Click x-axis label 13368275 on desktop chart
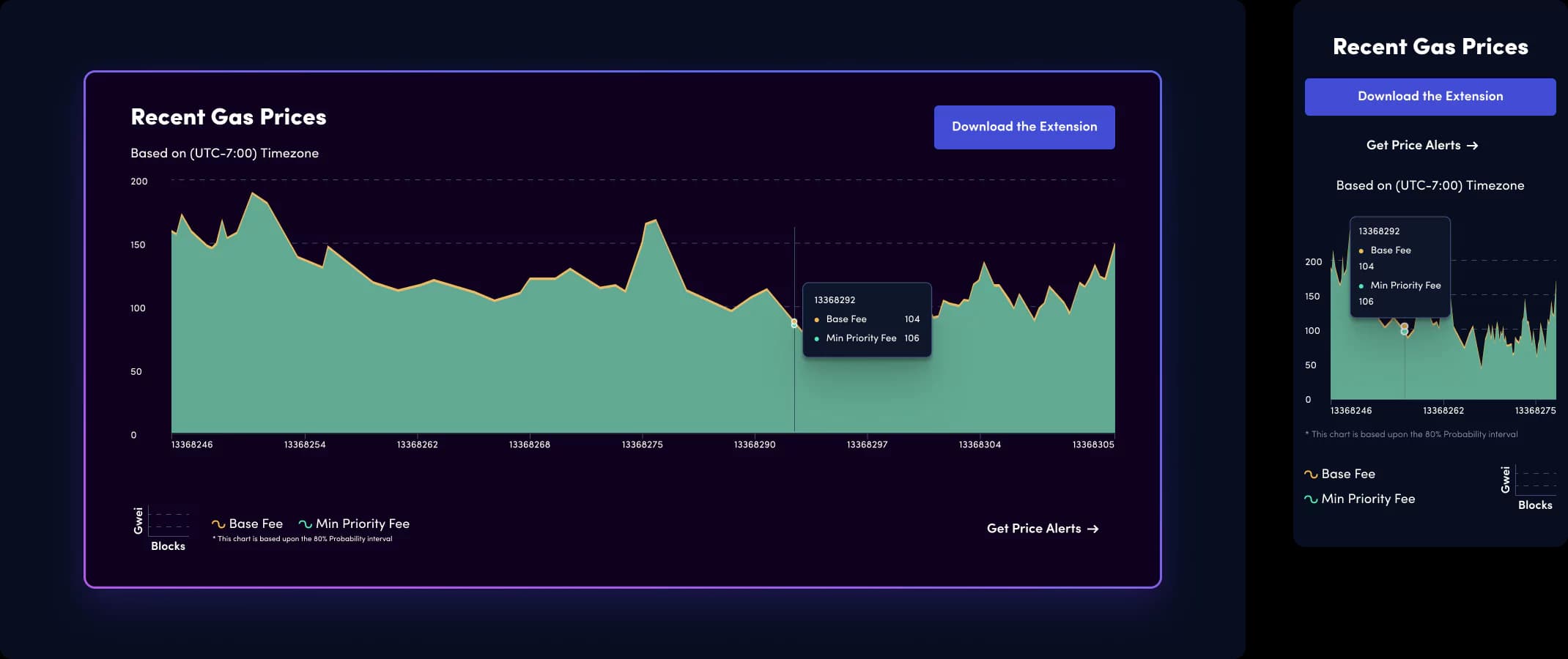Screen dimensions: 1568x659 tap(642, 444)
